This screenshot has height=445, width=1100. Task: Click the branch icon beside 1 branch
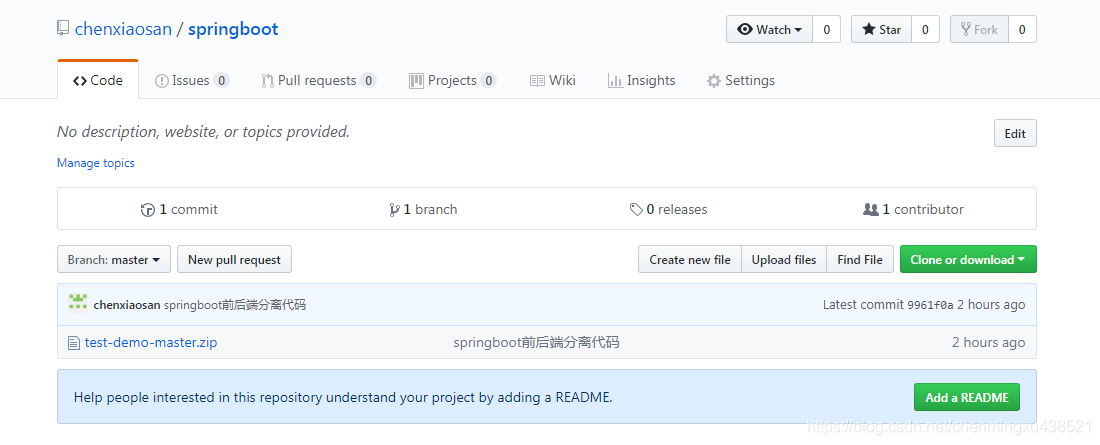point(394,210)
